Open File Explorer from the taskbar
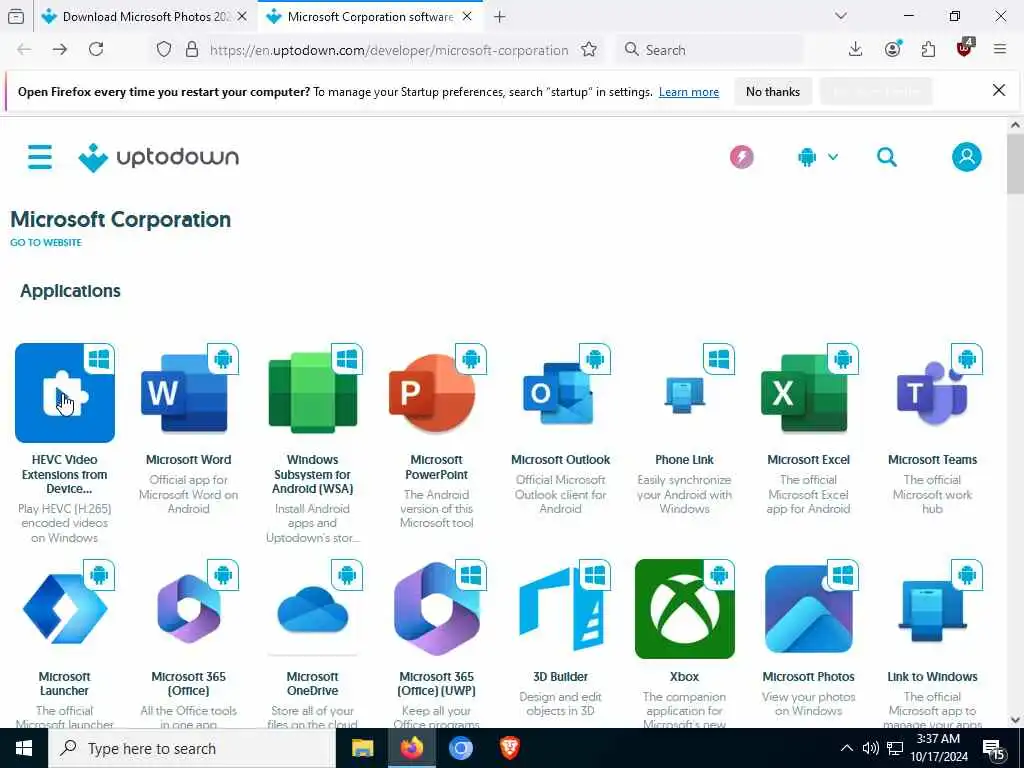Screen dimensions: 1024x768 click(362, 748)
